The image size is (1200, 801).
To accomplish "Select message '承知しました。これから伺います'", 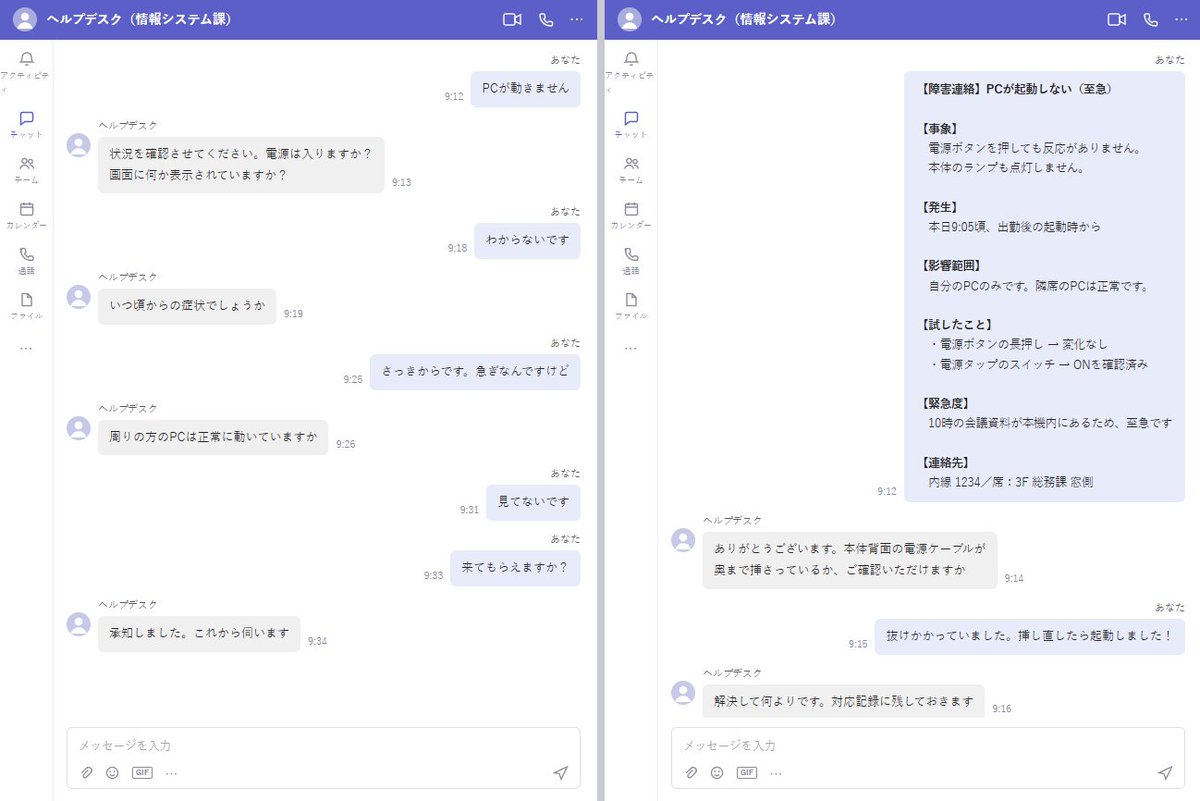I will click(199, 633).
